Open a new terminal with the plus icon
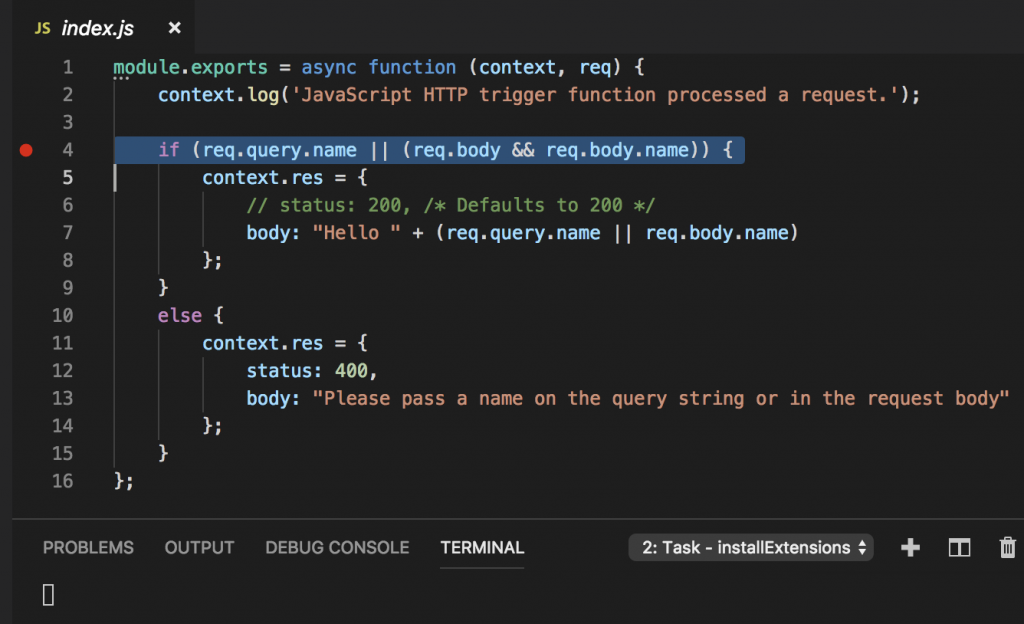Image resolution: width=1024 pixels, height=624 pixels. click(910, 547)
